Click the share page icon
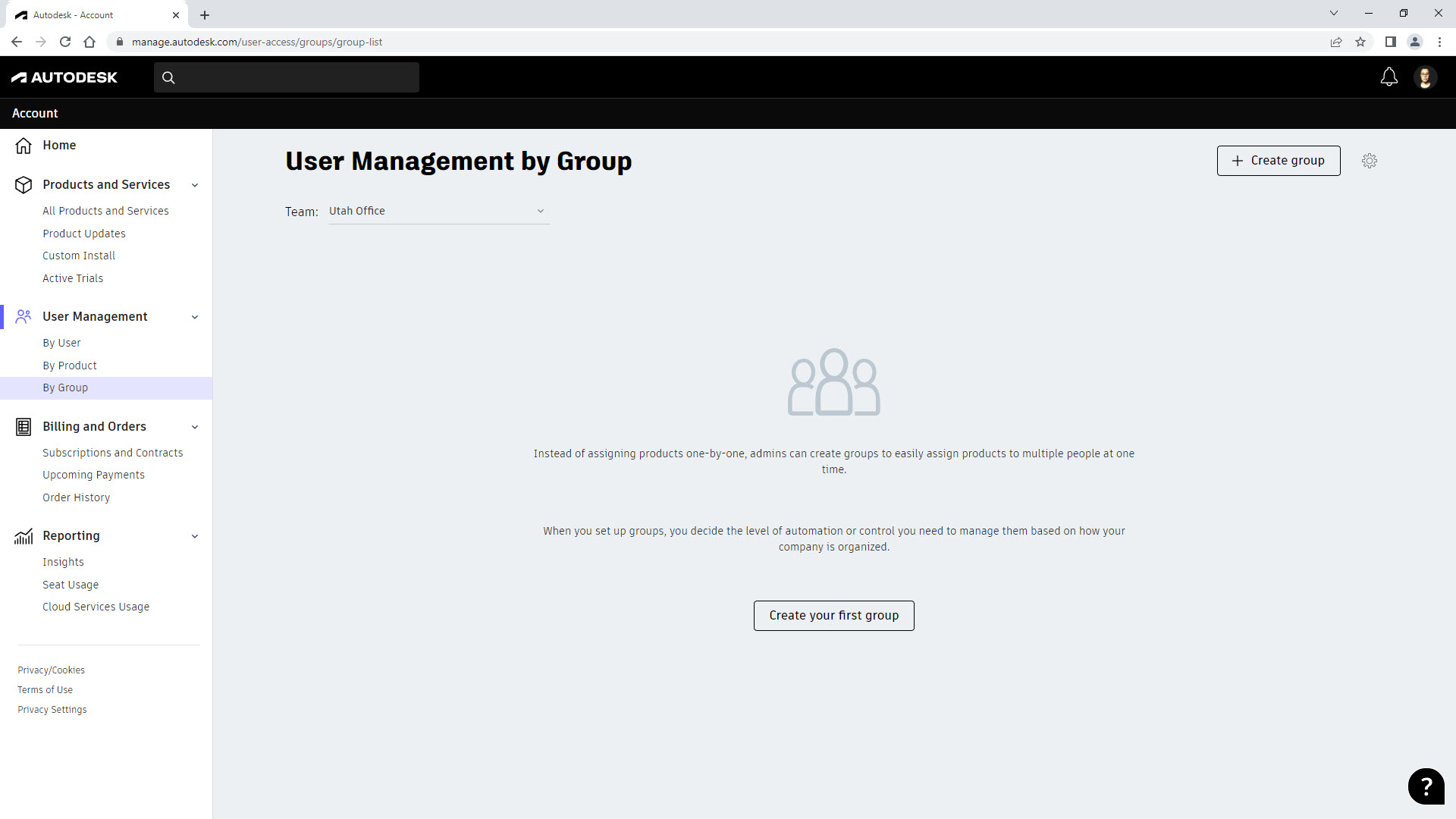 click(x=1336, y=42)
